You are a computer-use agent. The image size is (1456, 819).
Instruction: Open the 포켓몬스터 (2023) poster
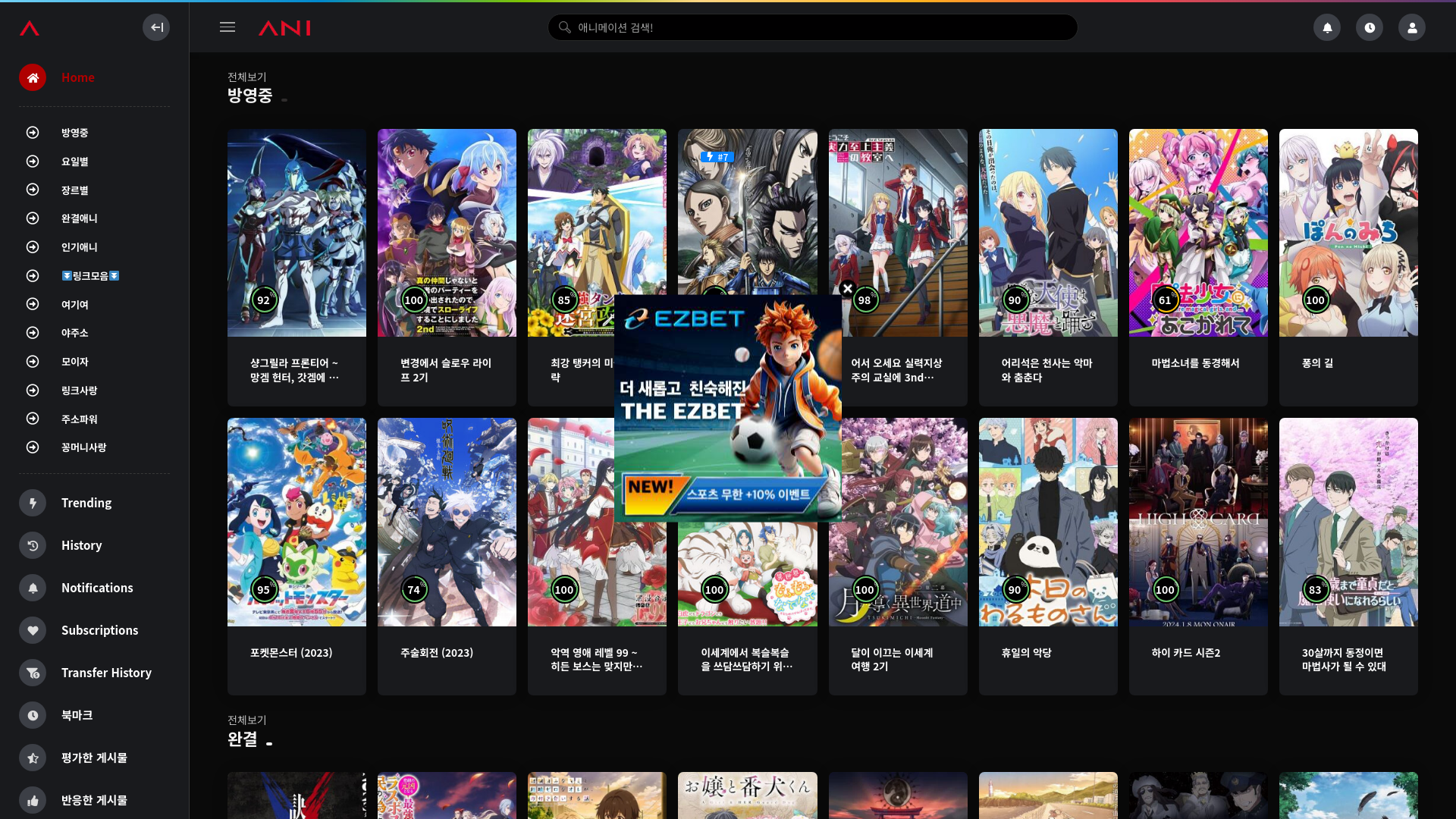point(297,522)
